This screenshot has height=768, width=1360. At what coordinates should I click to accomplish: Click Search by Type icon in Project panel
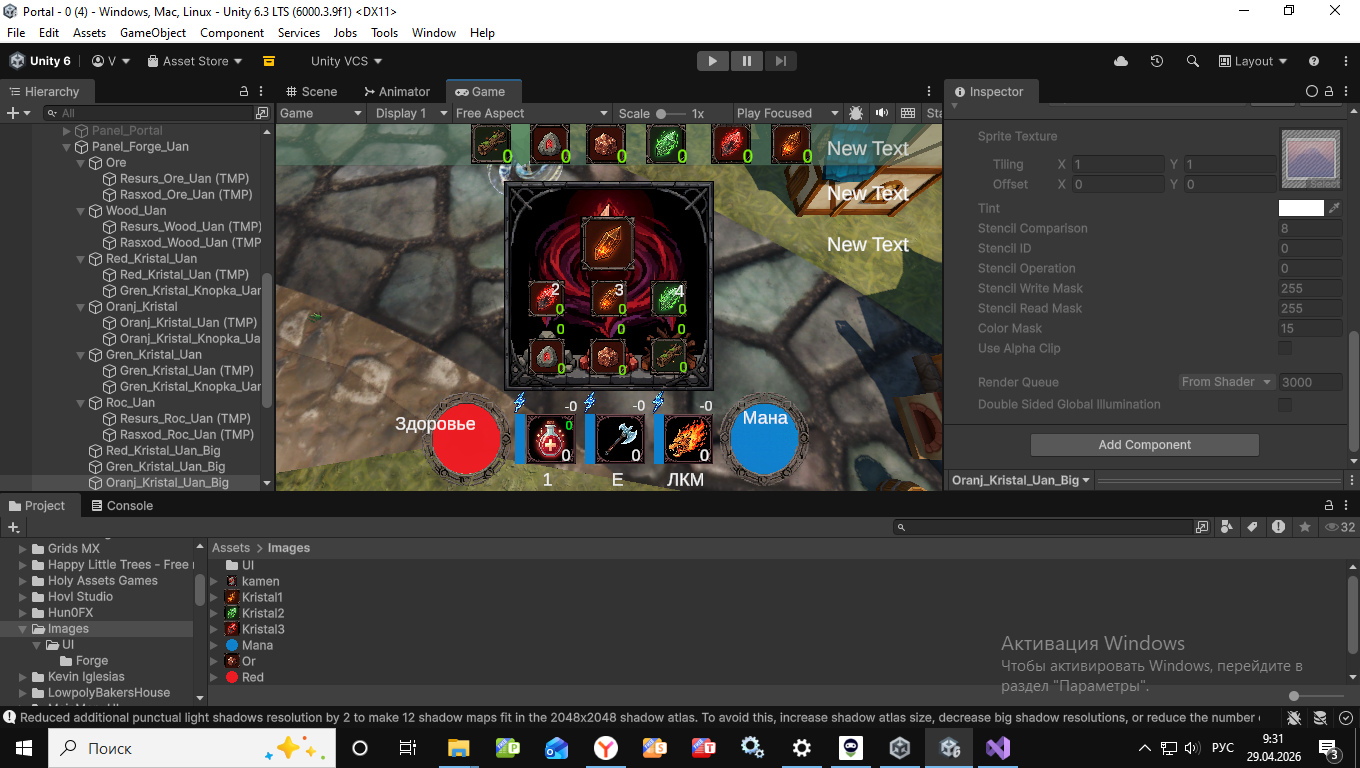[1229, 527]
